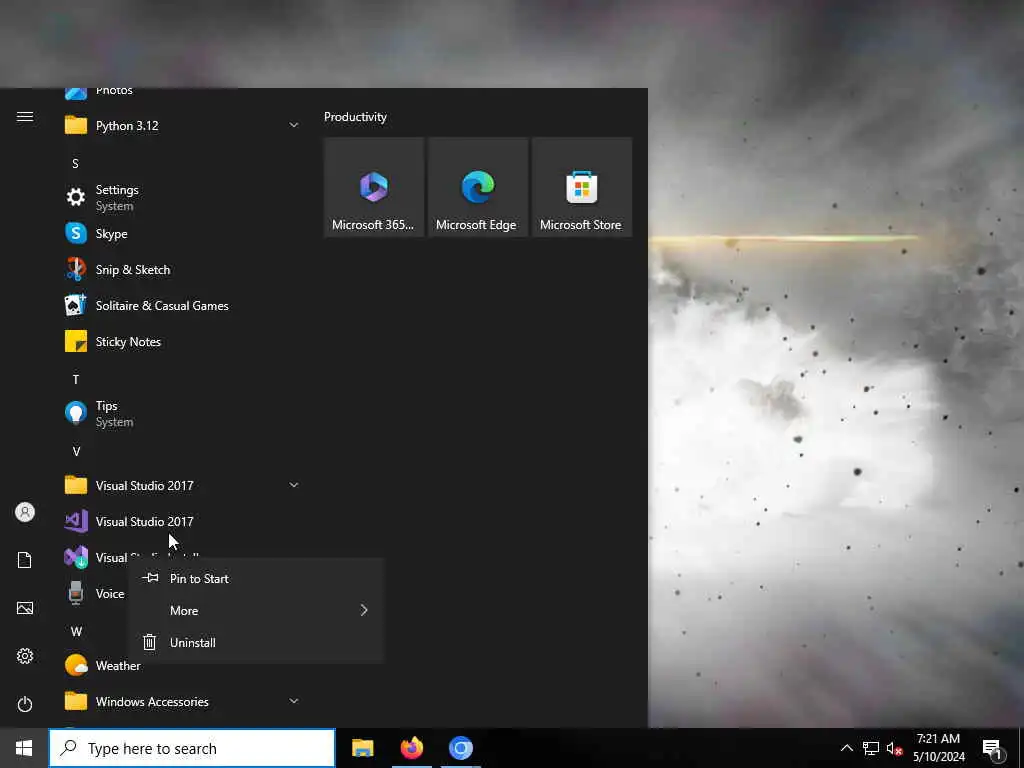This screenshot has height=768, width=1024.
Task: Open the Microsoft Edge tile
Action: point(478,187)
